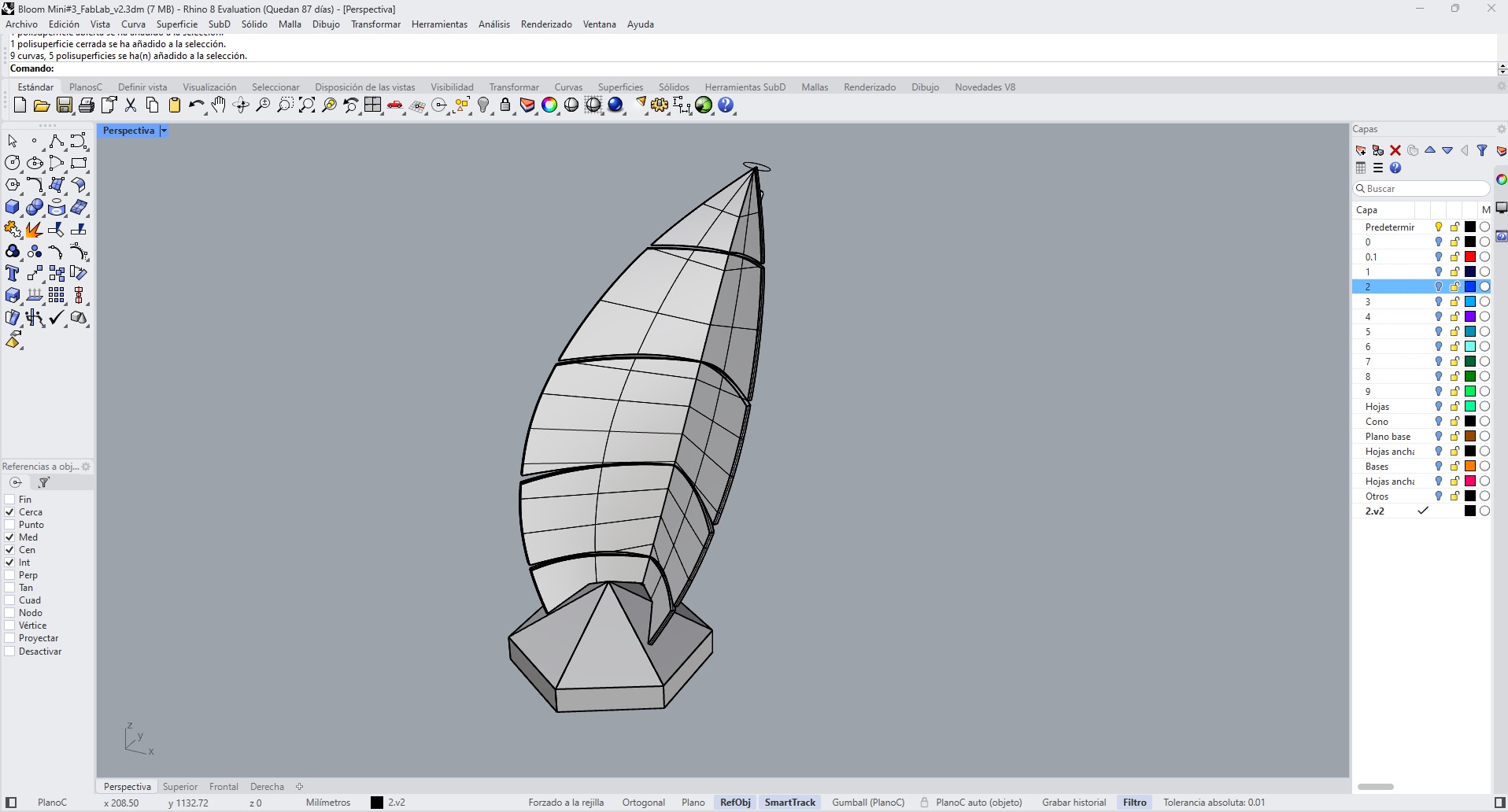Viewport: 1508px width, 812px height.
Task: Tick the Desactivar osnap checkbox
Action: 9,651
